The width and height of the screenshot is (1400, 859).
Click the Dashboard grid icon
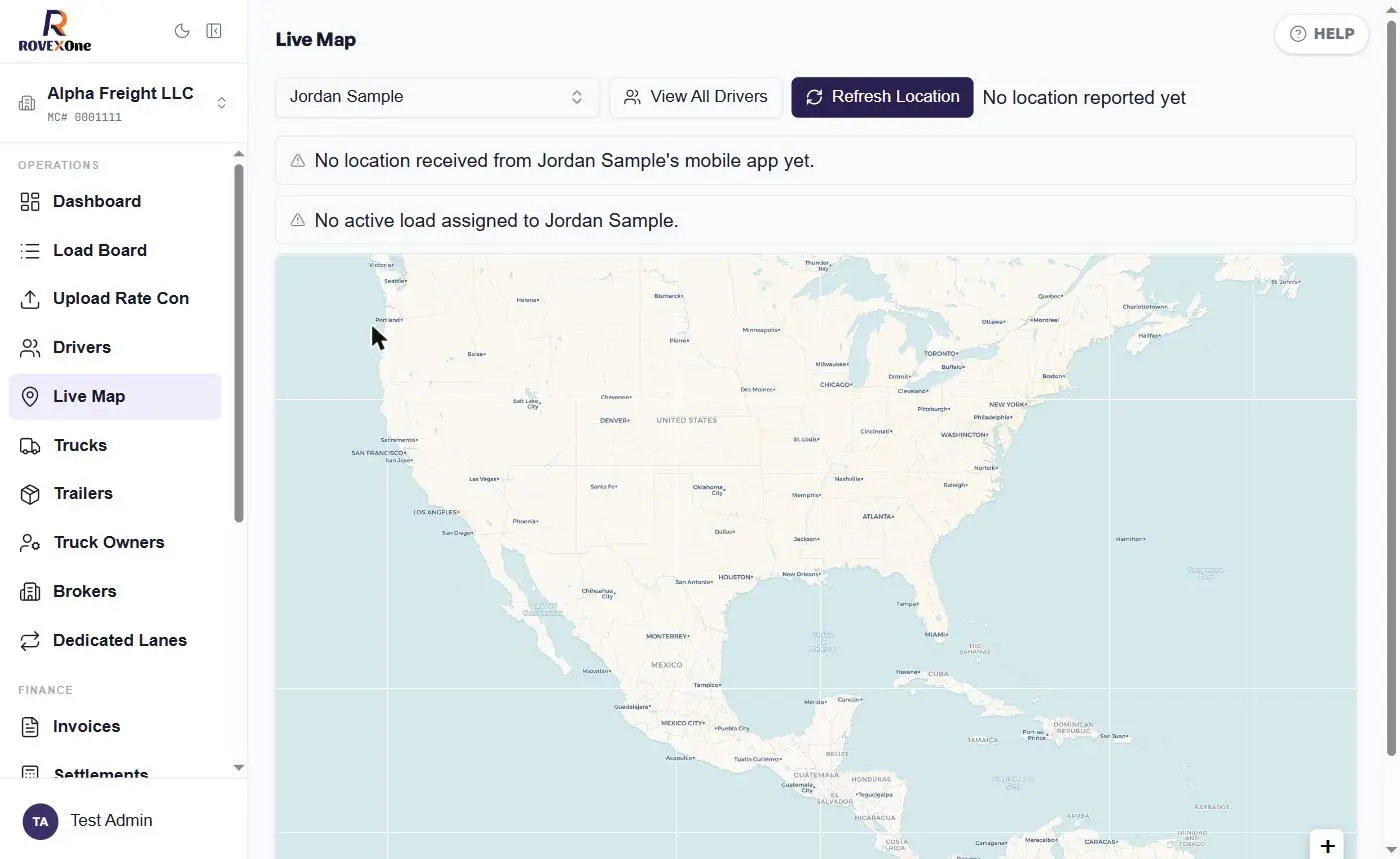[30, 202]
